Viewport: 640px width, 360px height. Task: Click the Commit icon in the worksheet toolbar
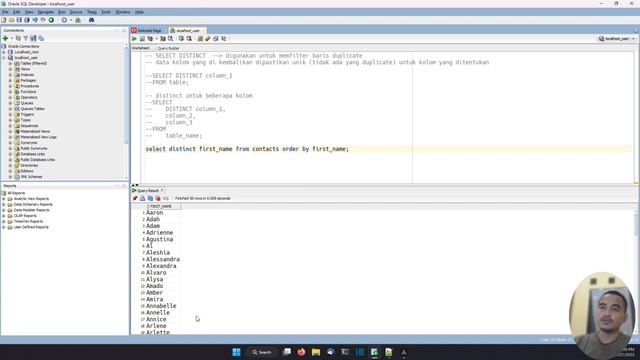[181, 39]
